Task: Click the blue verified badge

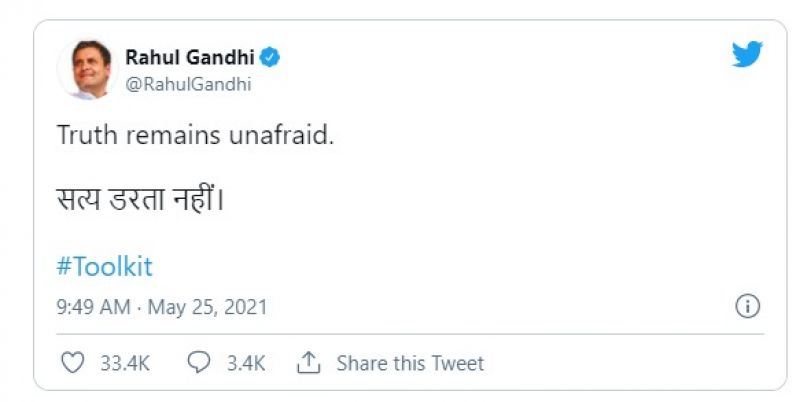Action: [271, 57]
